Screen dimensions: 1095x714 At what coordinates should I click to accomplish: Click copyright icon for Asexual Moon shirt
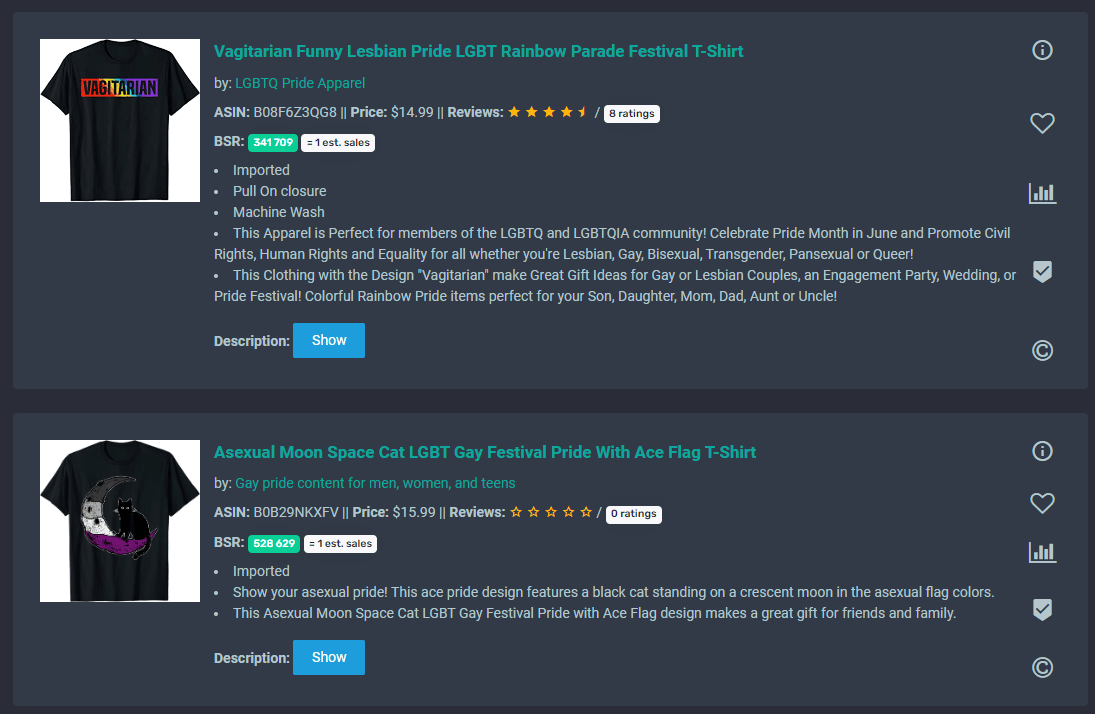point(1042,668)
